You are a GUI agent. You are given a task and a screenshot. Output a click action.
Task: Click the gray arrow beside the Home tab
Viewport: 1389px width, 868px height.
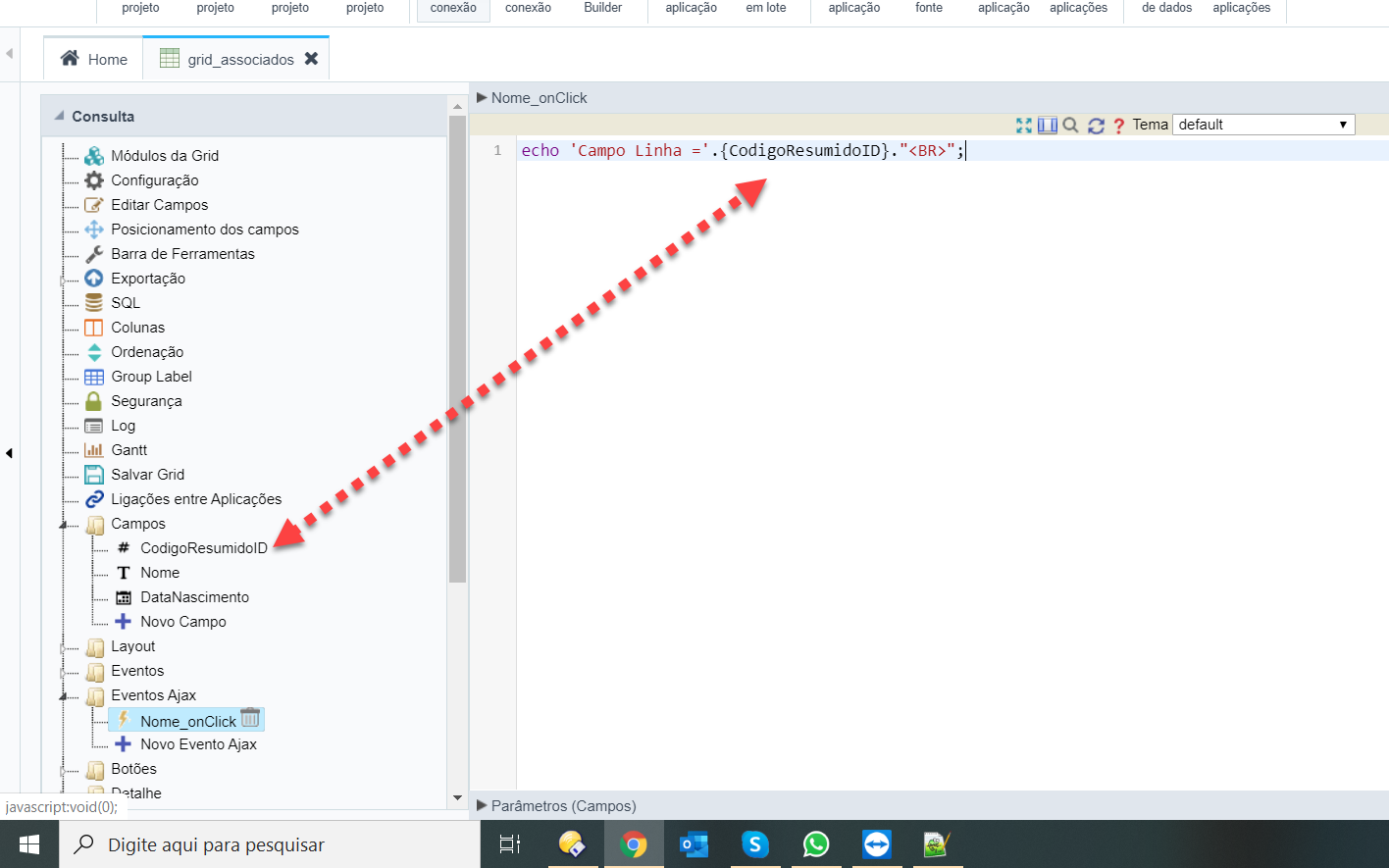point(10,53)
